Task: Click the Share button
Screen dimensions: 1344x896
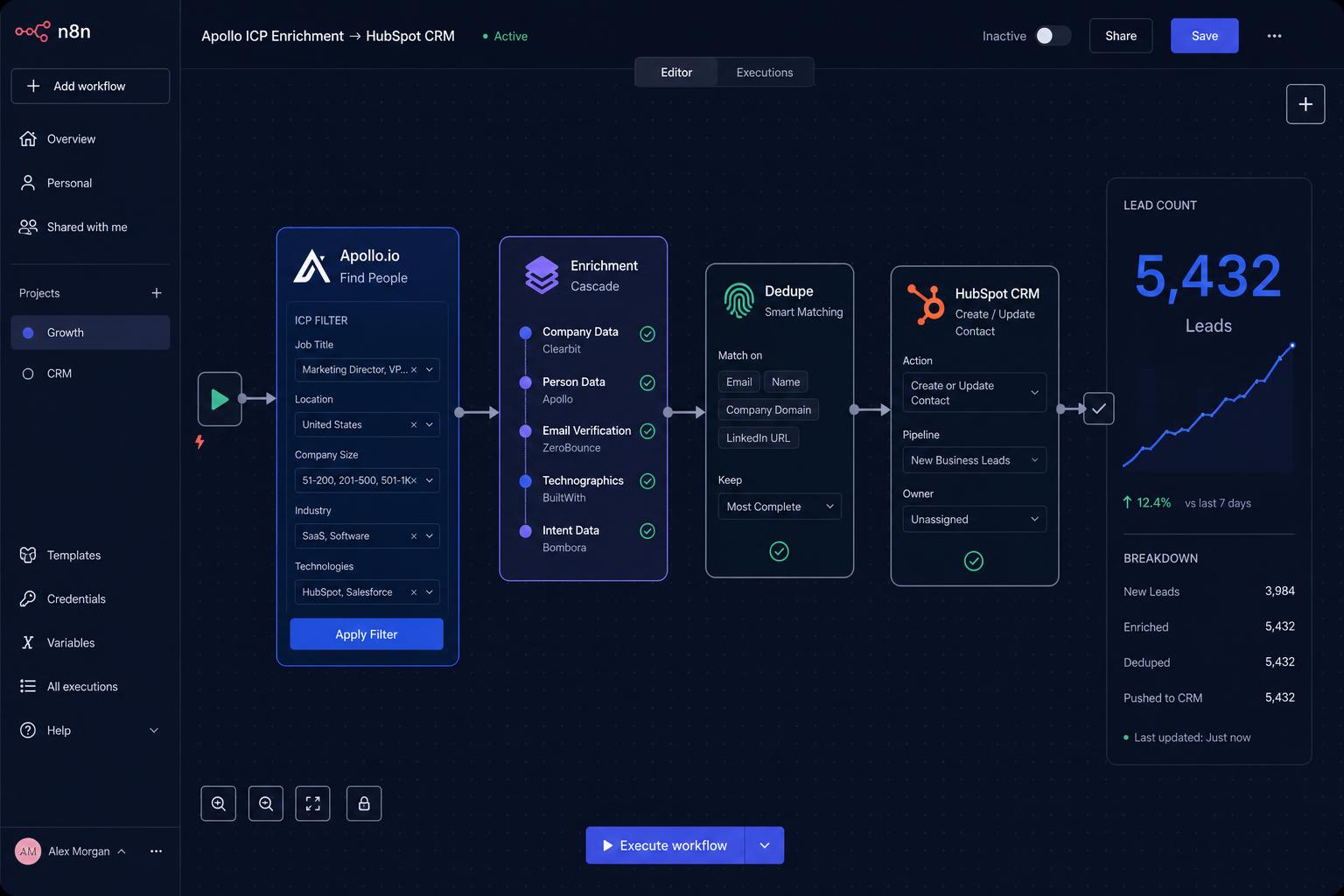Action: pos(1121,36)
